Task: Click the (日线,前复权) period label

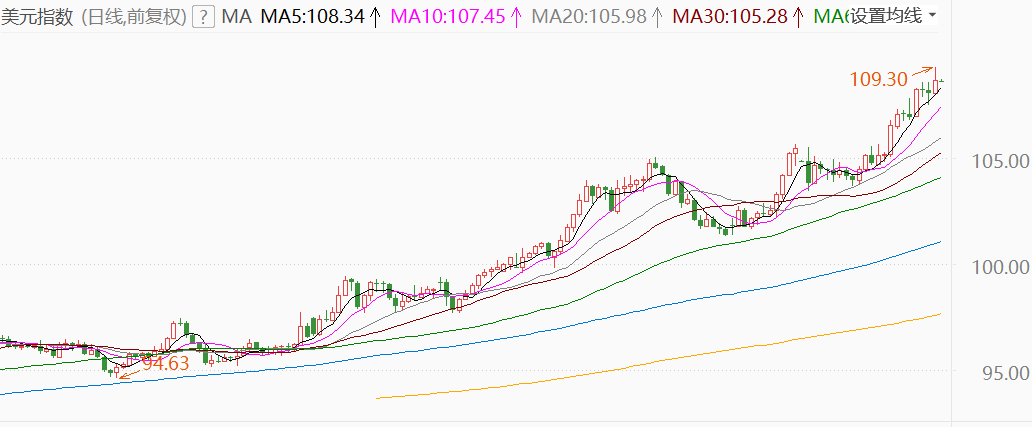Action: pyautogui.click(x=134, y=16)
